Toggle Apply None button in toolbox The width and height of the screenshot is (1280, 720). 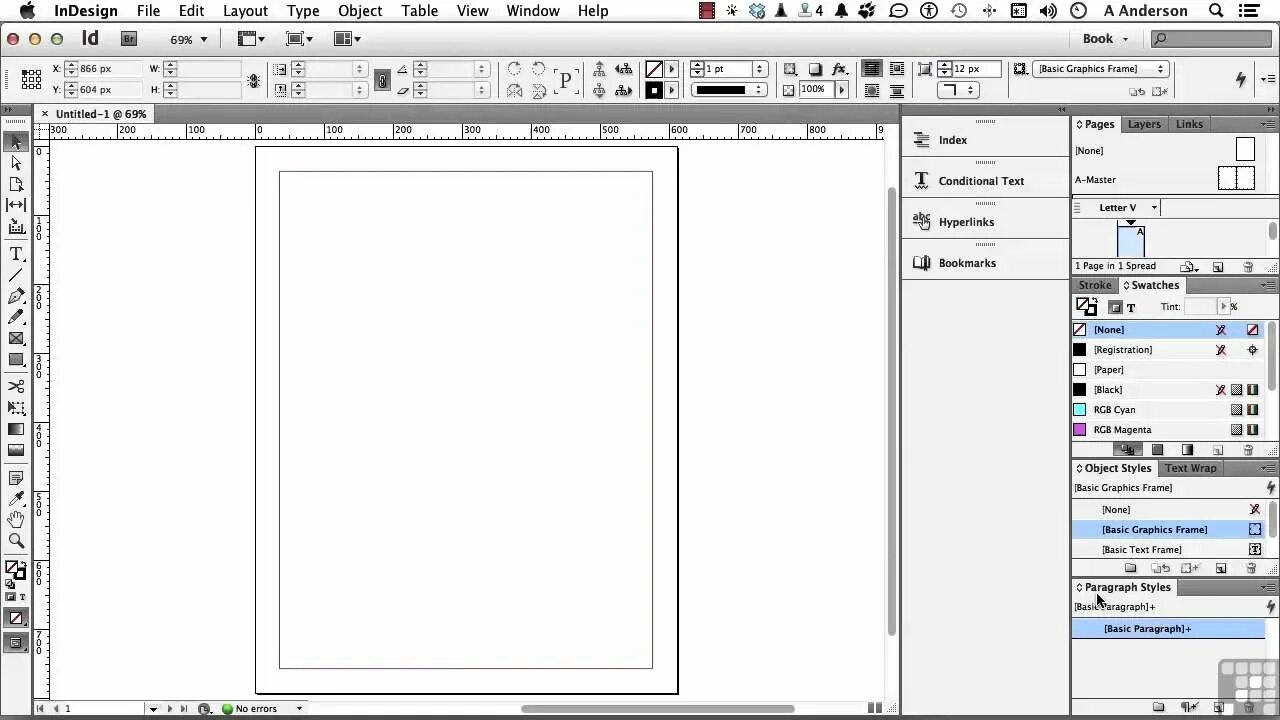[x=16, y=618]
